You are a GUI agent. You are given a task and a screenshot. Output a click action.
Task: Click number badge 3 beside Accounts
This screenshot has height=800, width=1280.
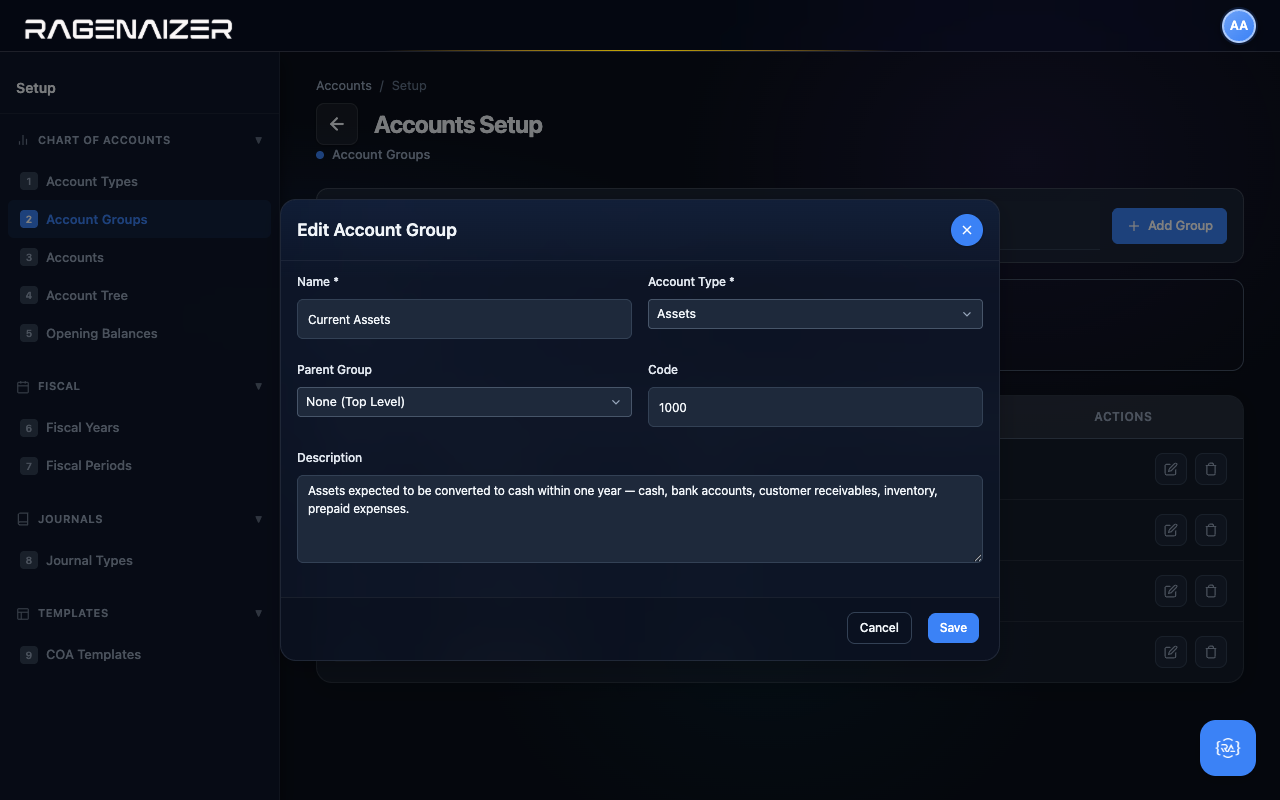tap(29, 257)
